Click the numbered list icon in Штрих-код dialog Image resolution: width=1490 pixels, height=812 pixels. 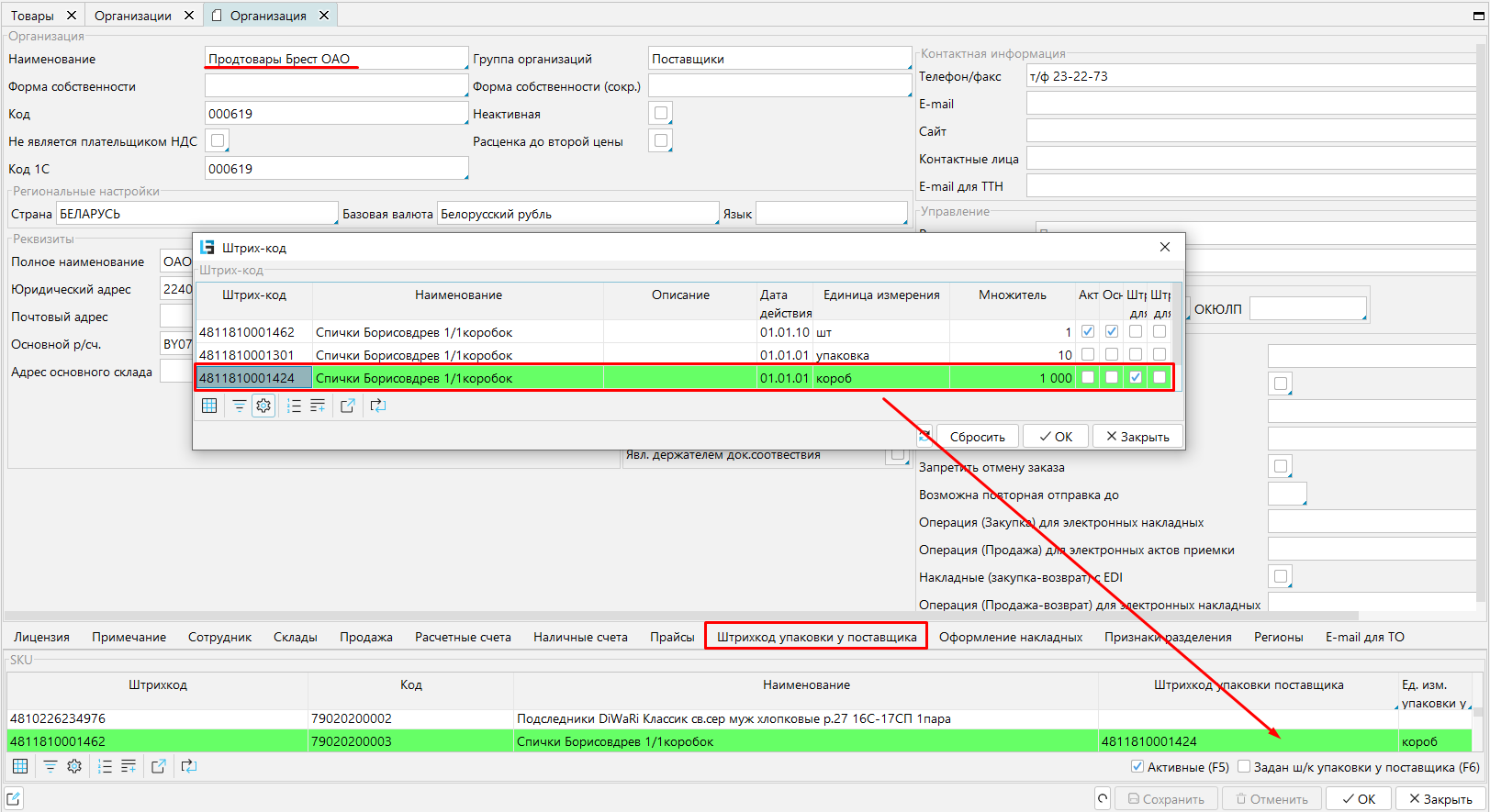294,406
